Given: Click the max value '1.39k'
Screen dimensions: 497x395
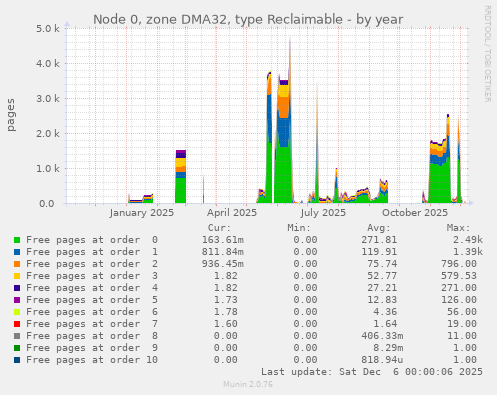Looking at the screenshot, I should 468,252.
